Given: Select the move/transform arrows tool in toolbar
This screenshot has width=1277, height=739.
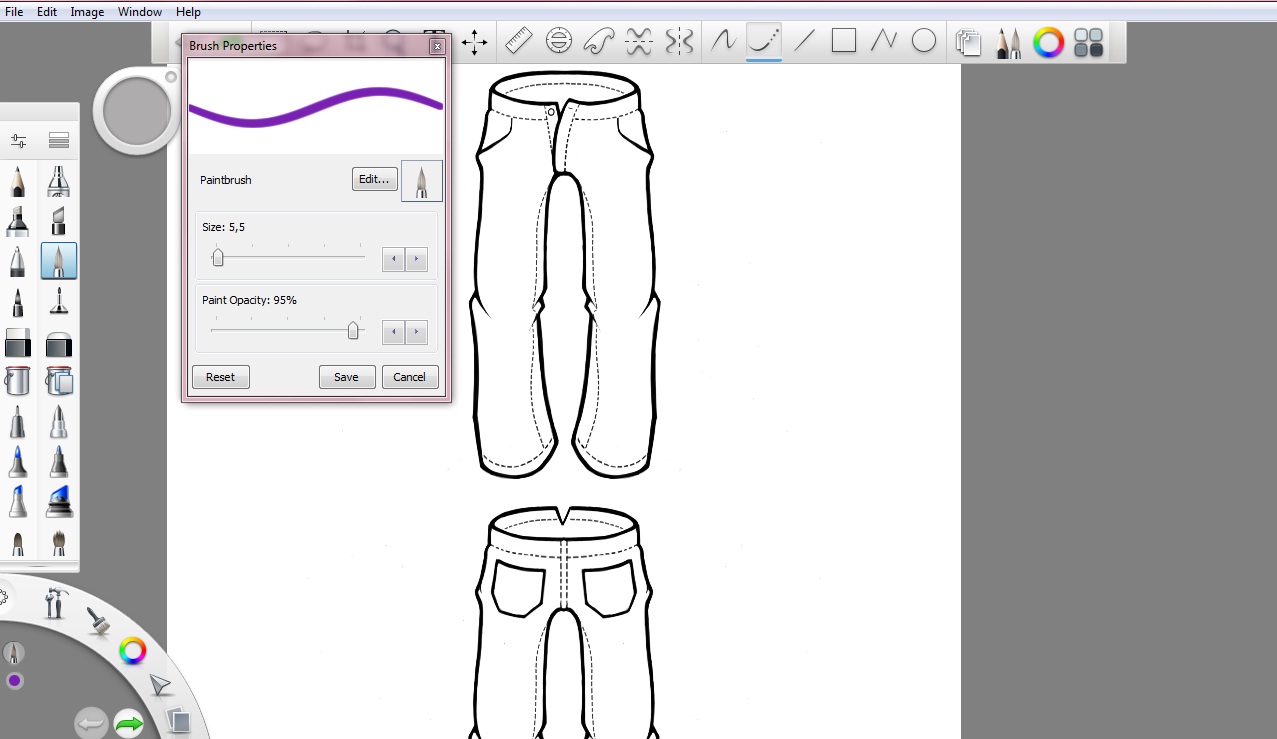Looking at the screenshot, I should point(474,42).
